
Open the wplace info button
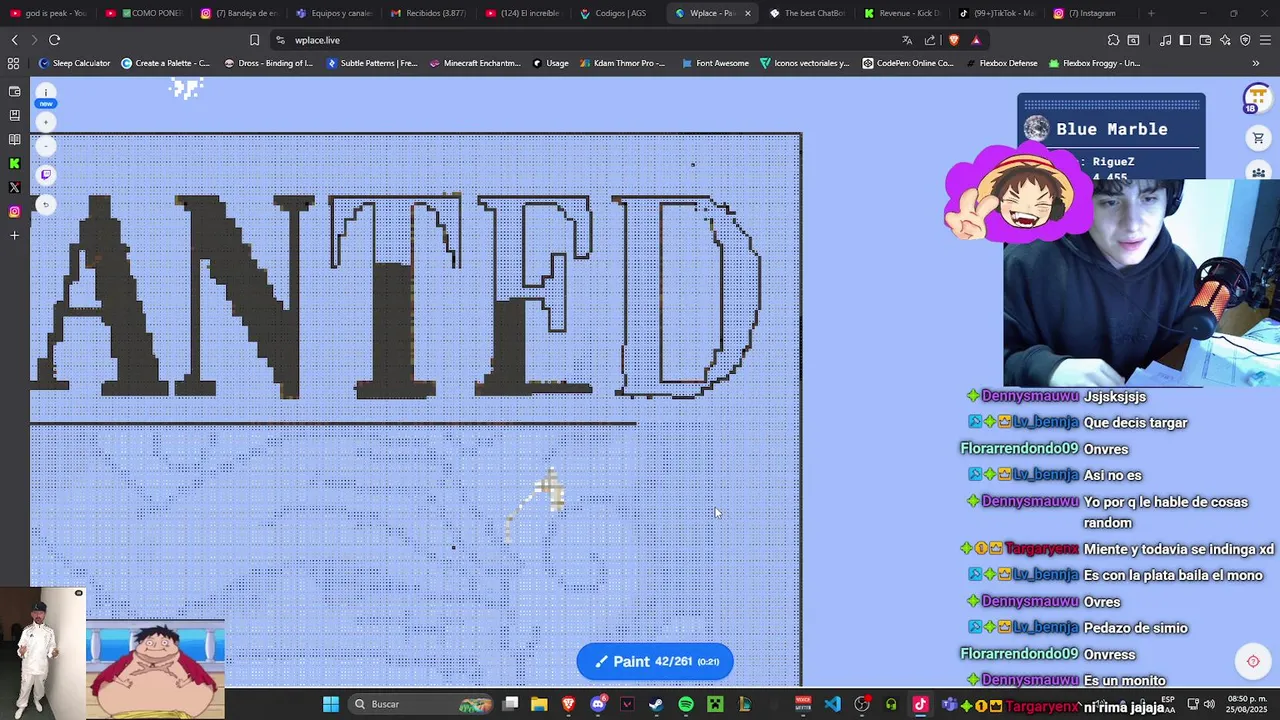pos(45,93)
